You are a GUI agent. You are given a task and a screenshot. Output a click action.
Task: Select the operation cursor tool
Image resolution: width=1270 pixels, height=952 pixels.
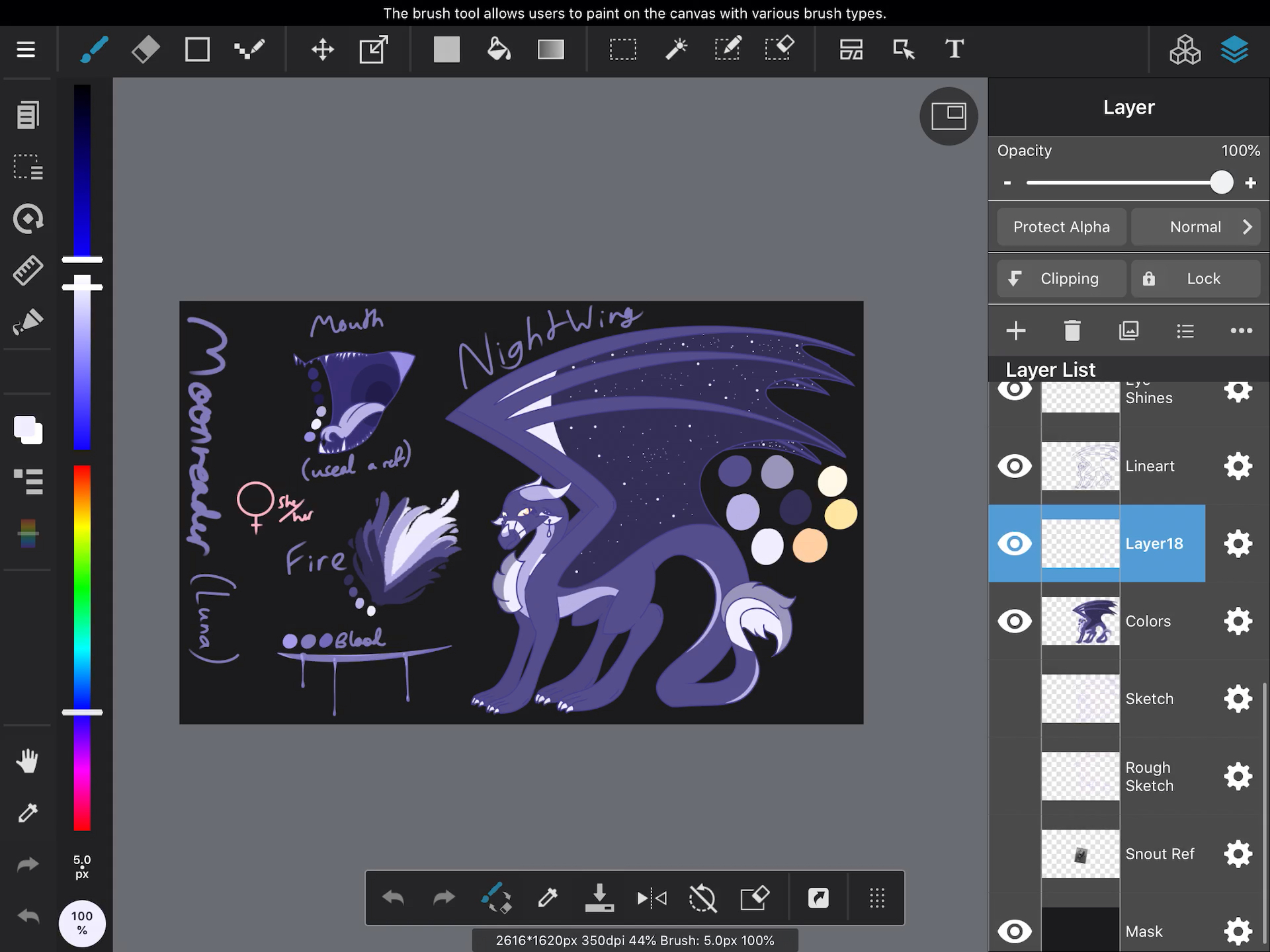pos(904,50)
